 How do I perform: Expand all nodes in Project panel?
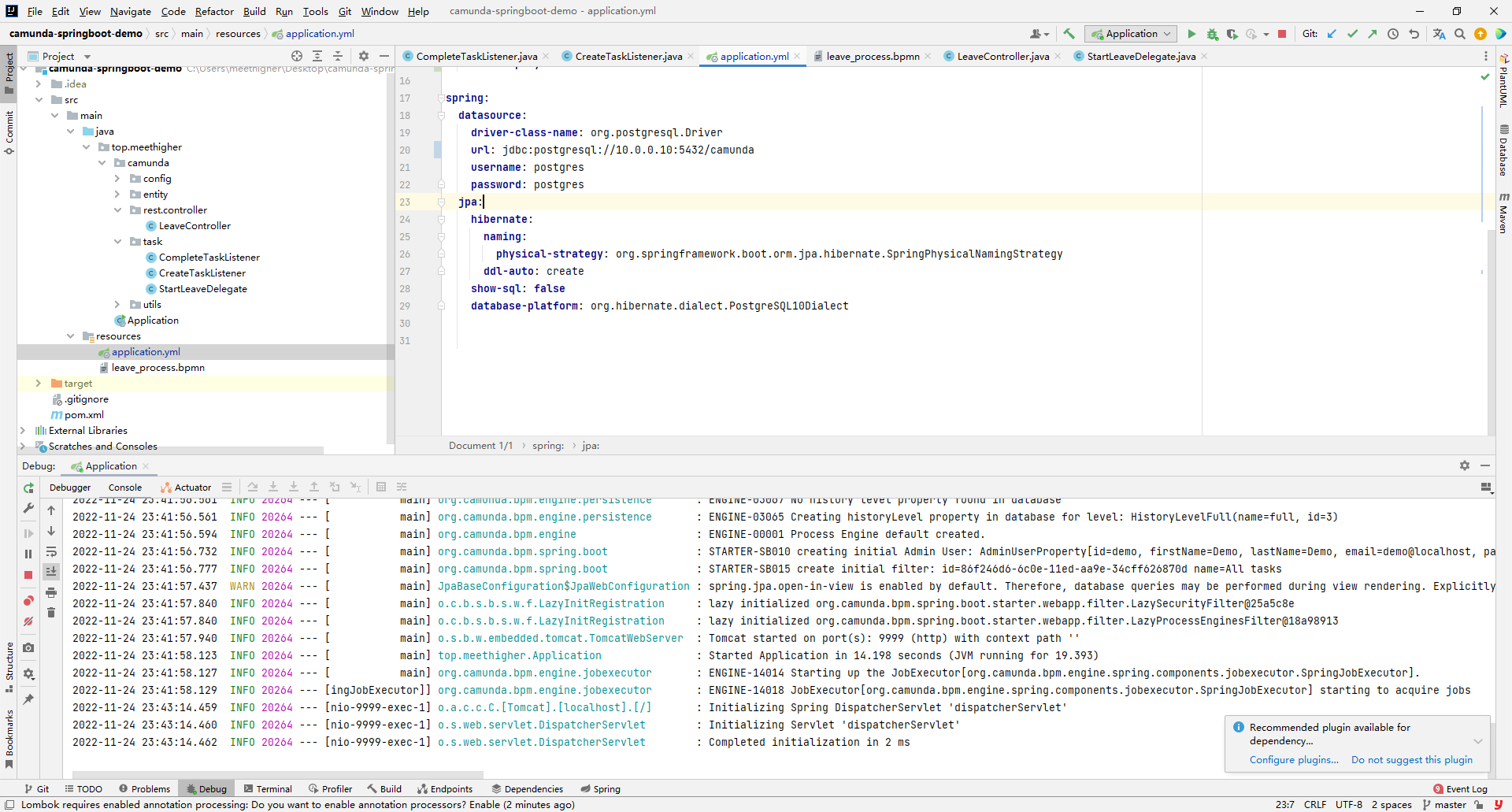click(x=317, y=56)
